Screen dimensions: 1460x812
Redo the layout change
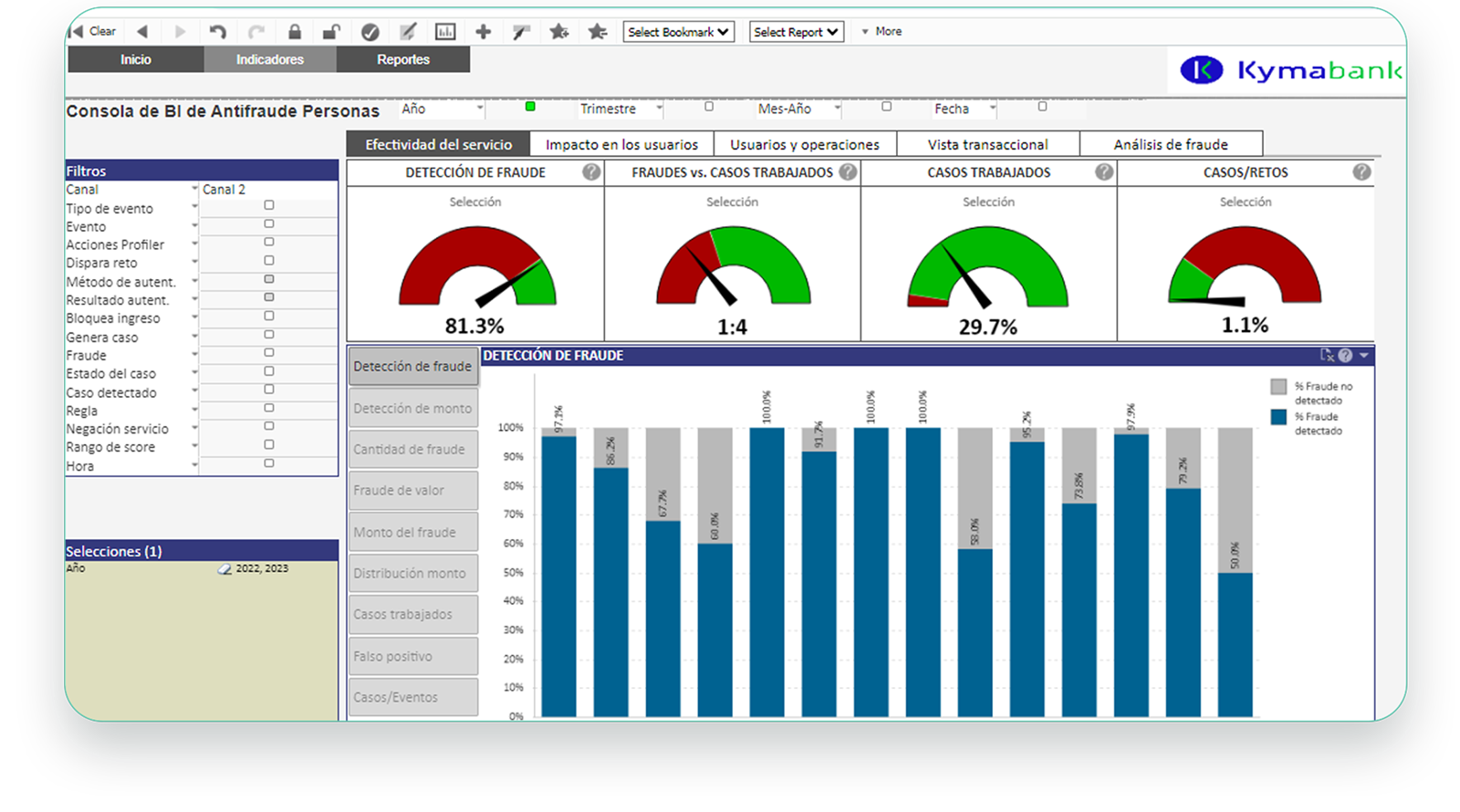tap(256, 32)
